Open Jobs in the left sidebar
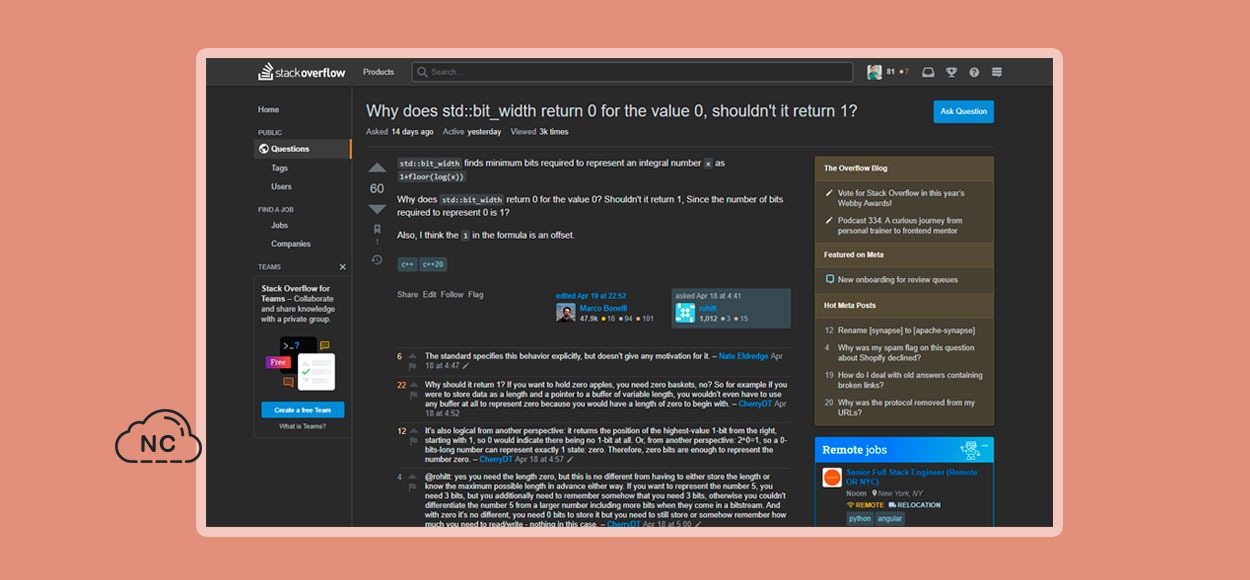Image resolution: width=1250 pixels, height=580 pixels. (x=279, y=225)
